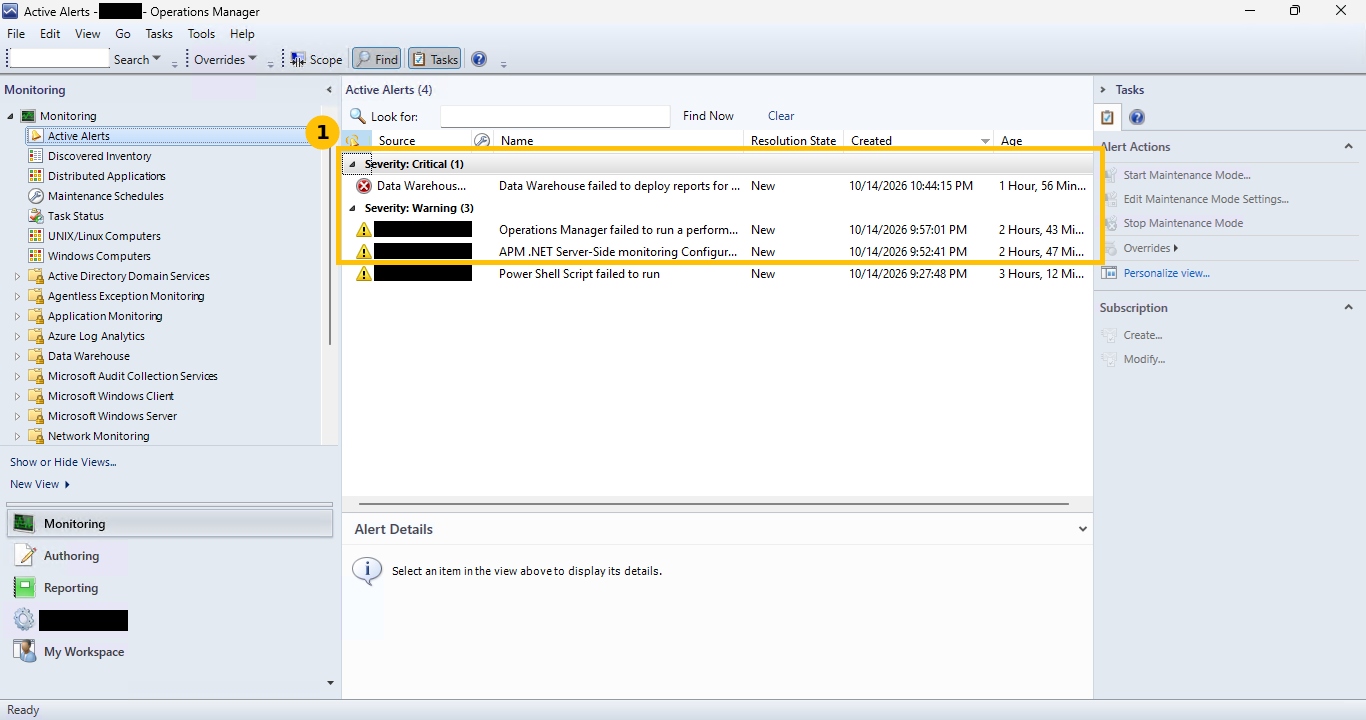Click the Clear link
The image size is (1366, 720).
point(781,116)
